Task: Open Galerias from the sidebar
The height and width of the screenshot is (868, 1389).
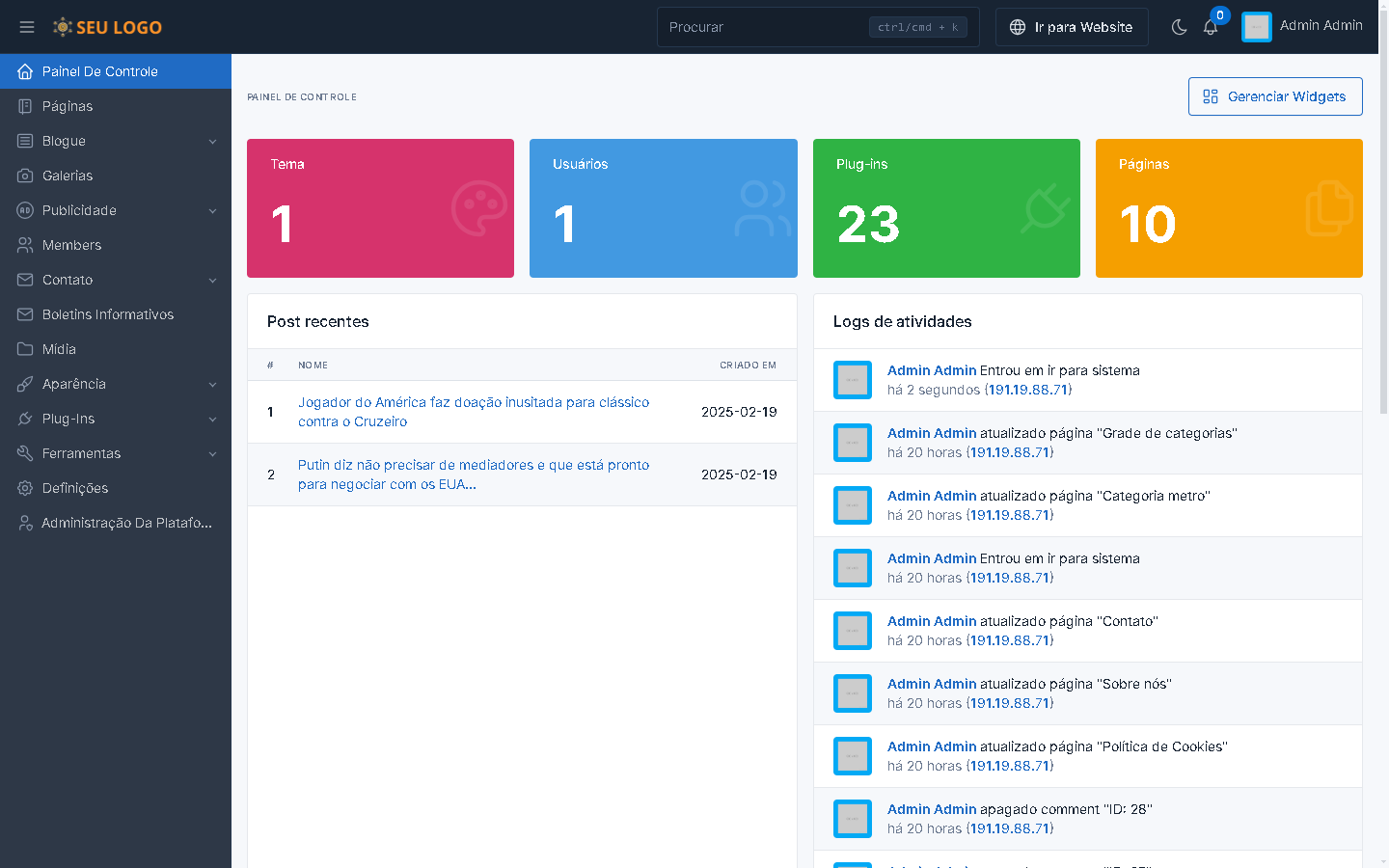Action: [68, 176]
